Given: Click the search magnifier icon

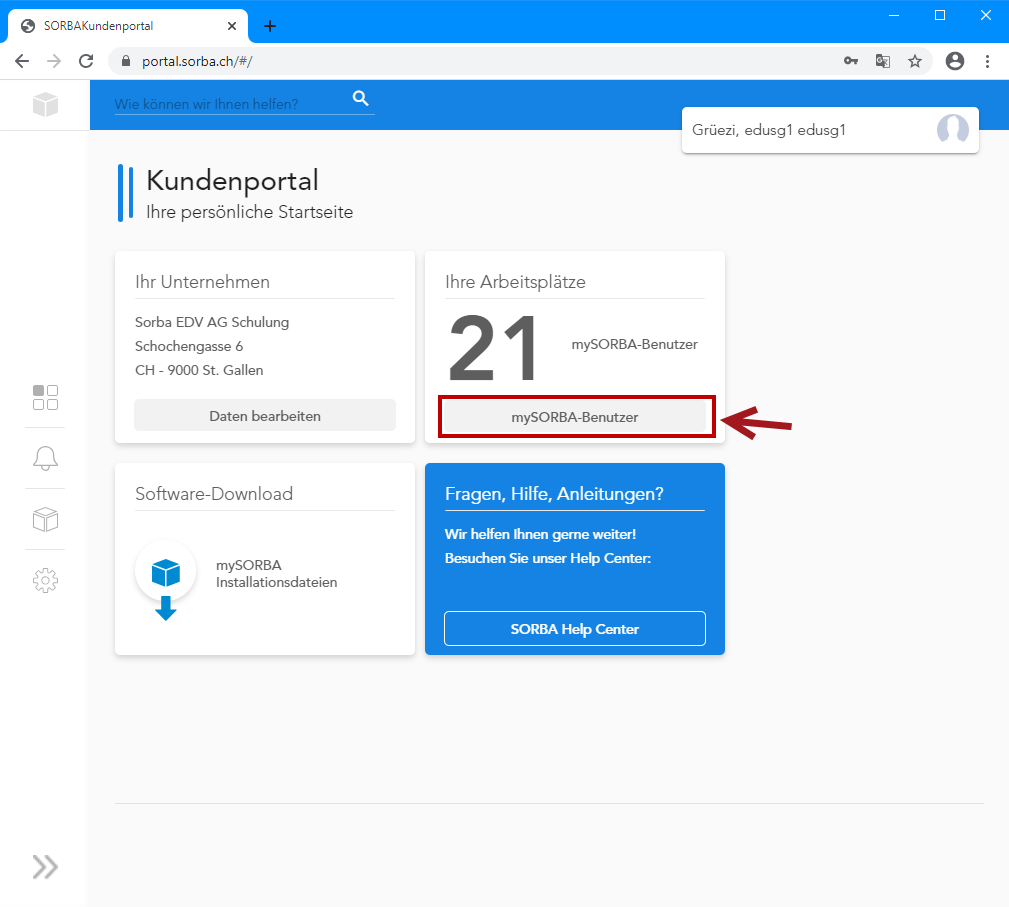Looking at the screenshot, I should point(361,98).
